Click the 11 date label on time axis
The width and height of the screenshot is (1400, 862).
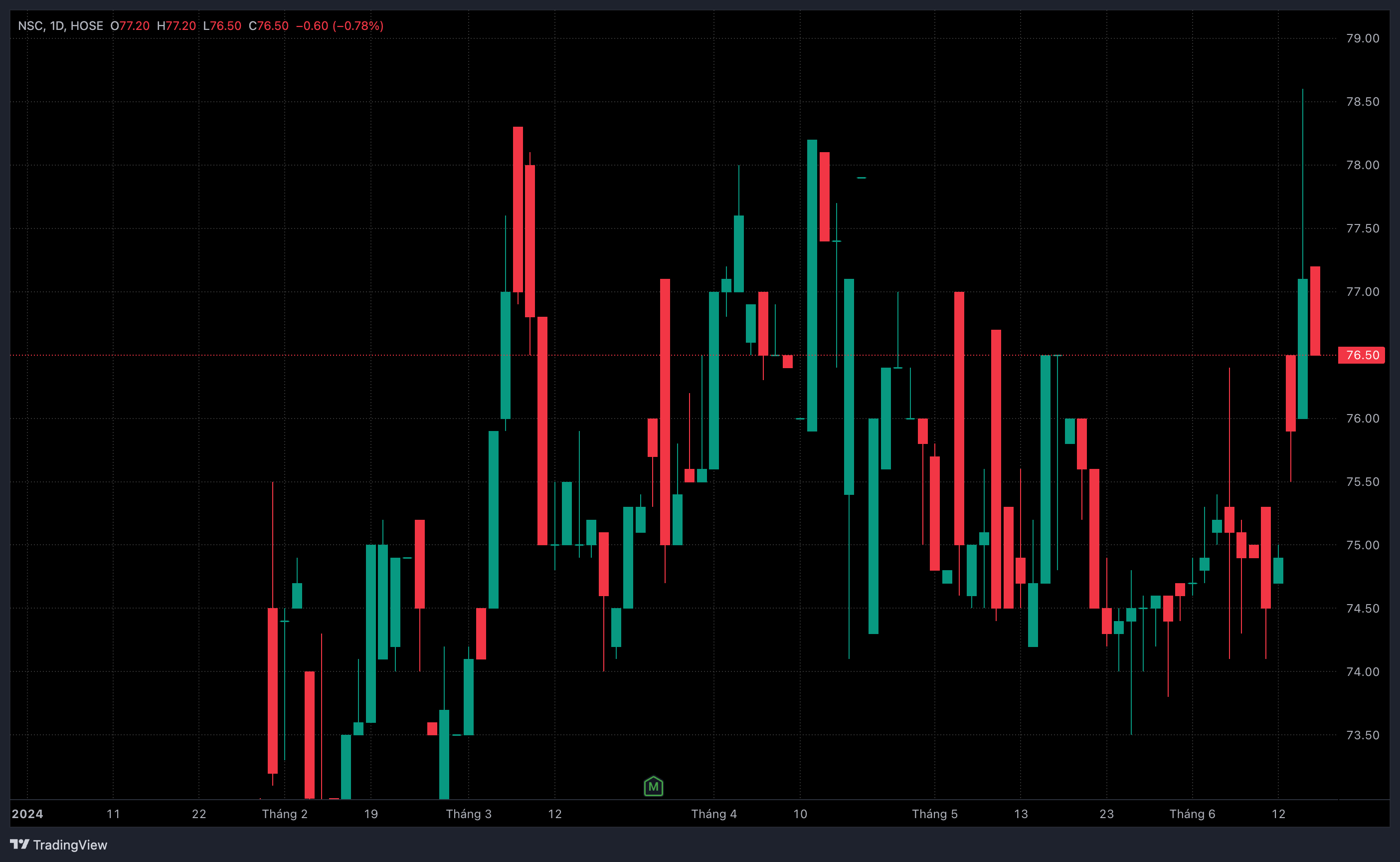point(113,814)
